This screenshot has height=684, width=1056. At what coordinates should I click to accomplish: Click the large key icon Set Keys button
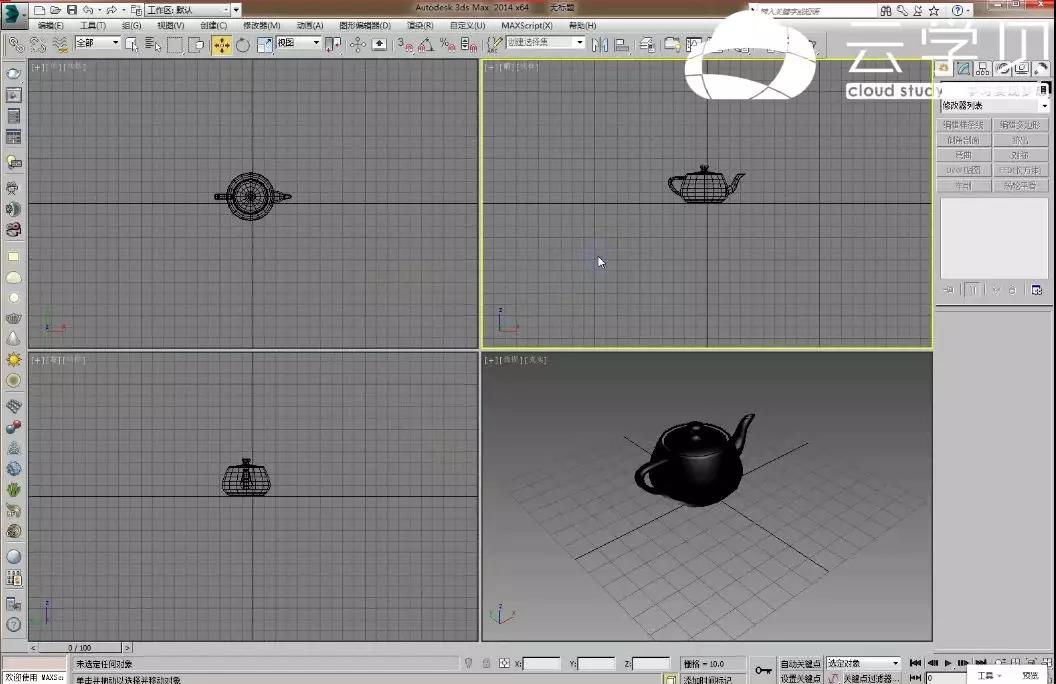point(763,670)
